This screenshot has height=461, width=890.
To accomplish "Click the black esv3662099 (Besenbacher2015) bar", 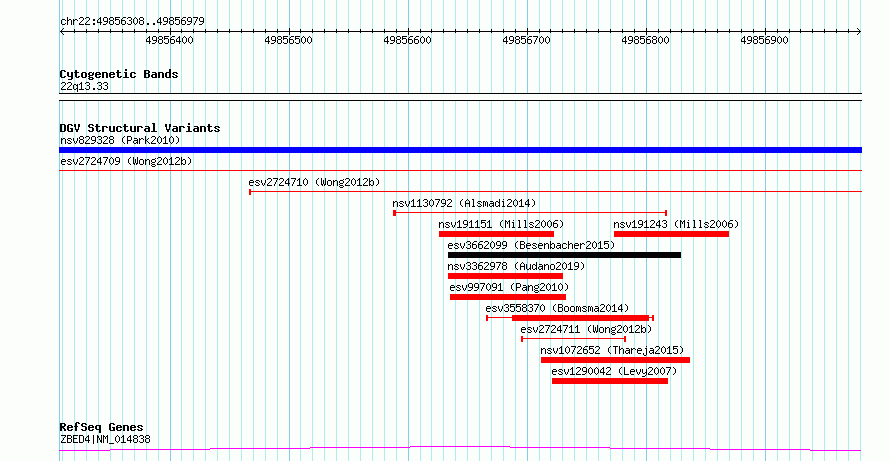I will pos(564,255).
